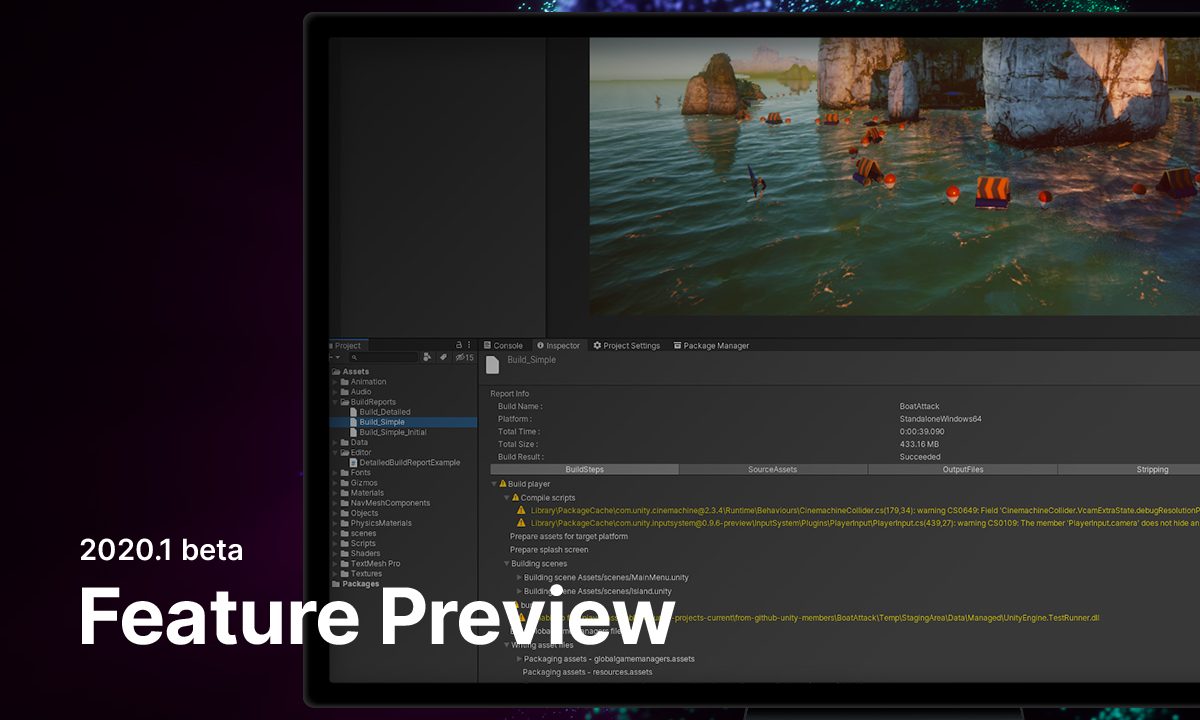Show the OutputFiles view

click(962, 469)
